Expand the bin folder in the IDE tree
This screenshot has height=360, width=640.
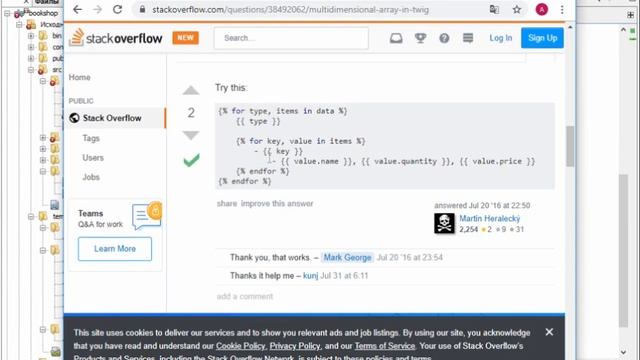(x=31, y=36)
